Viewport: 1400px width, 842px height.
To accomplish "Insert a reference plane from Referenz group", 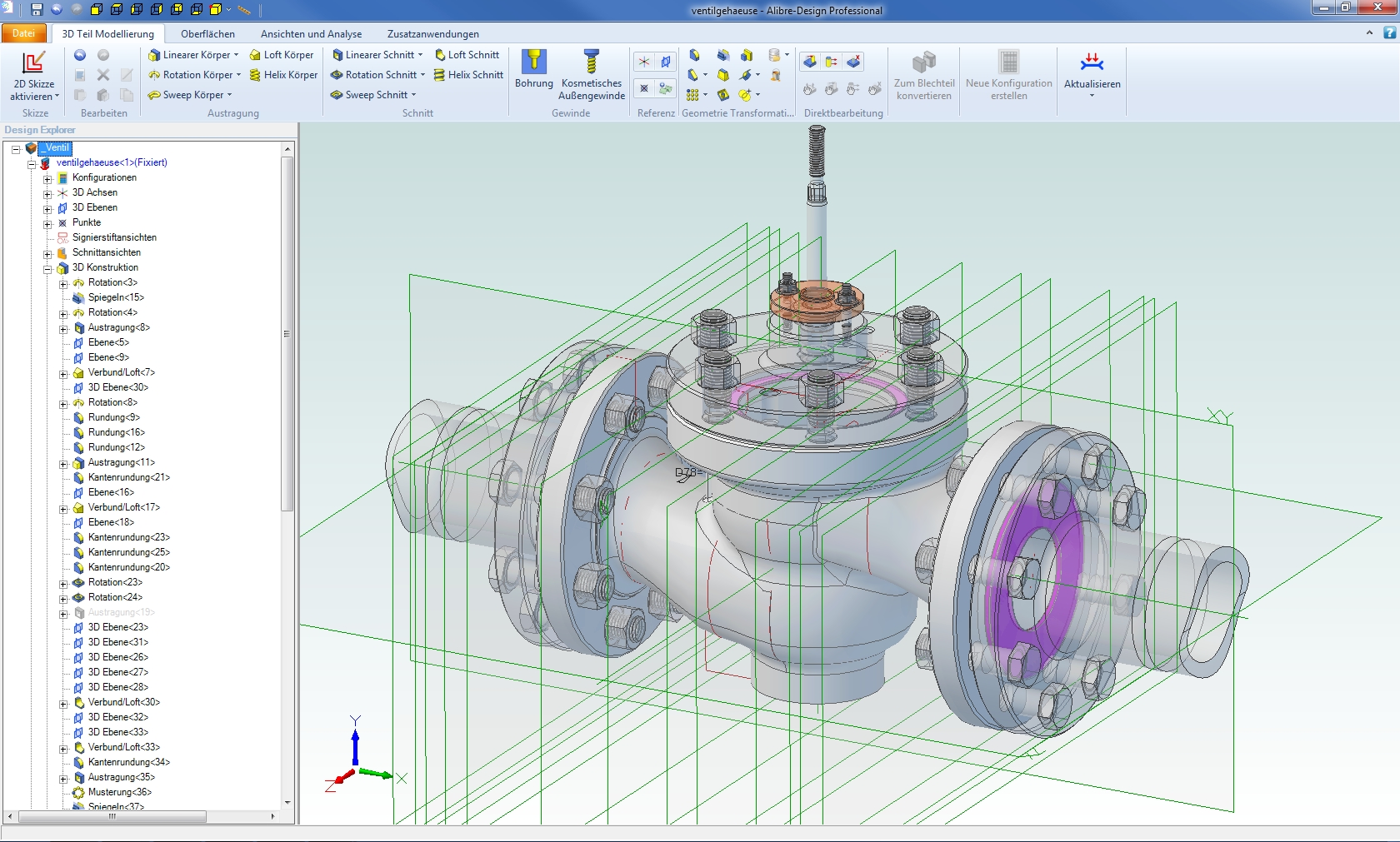I will pyautogui.click(x=665, y=62).
